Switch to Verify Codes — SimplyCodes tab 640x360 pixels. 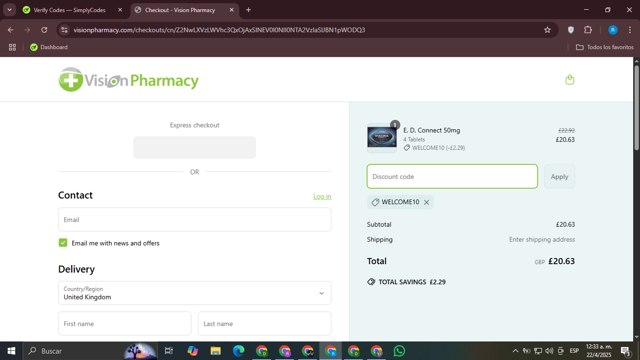point(69,10)
